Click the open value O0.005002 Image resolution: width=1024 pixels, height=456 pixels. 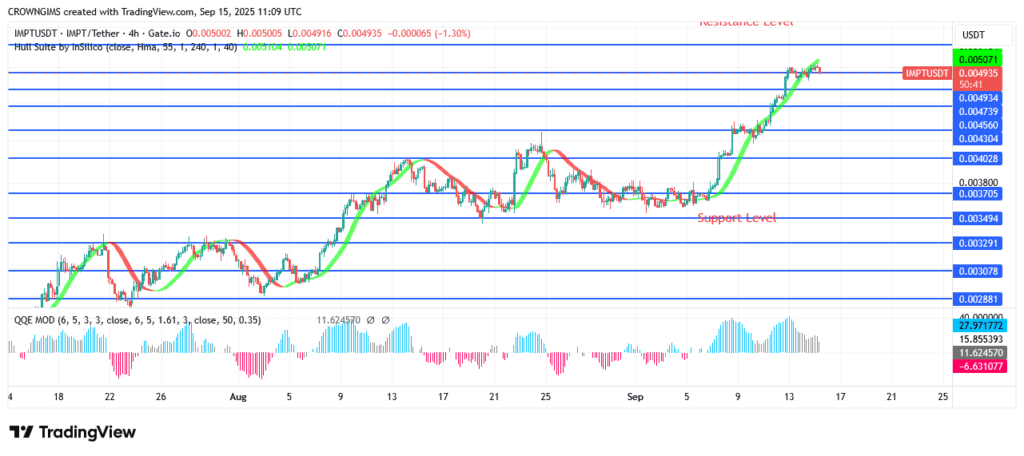tap(210, 33)
